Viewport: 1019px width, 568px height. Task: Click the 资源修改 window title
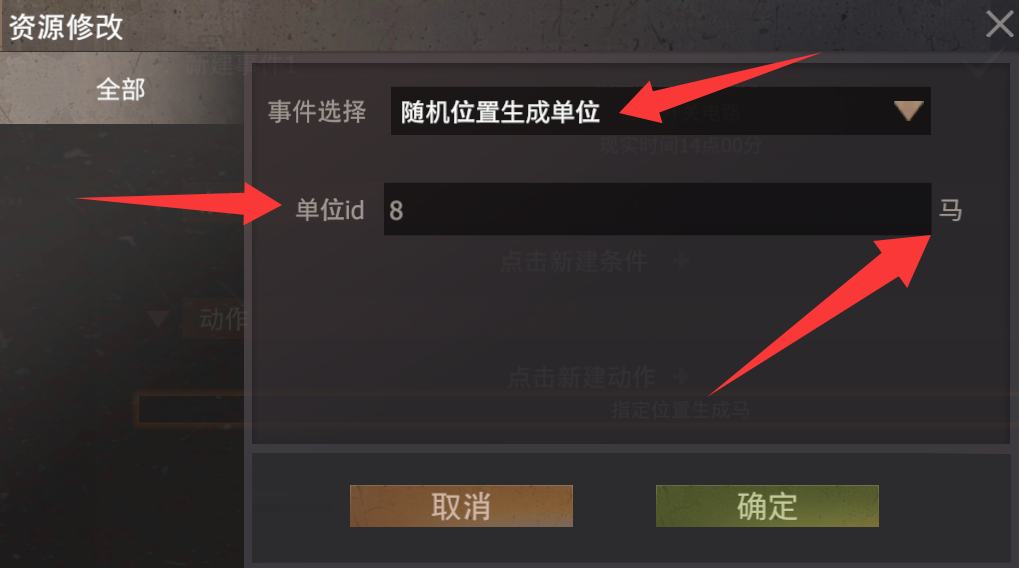point(66,27)
